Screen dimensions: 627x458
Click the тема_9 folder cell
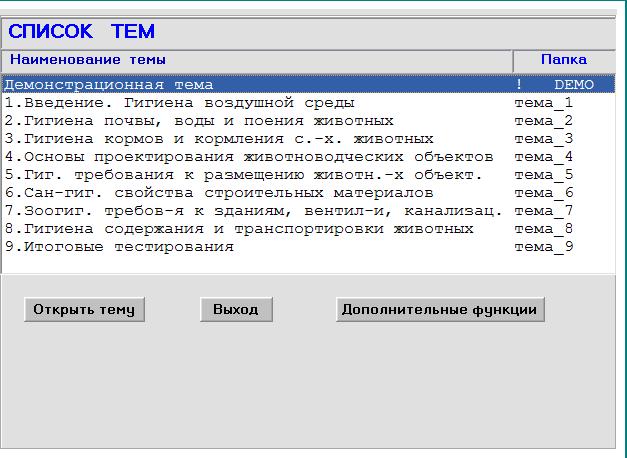(x=543, y=247)
